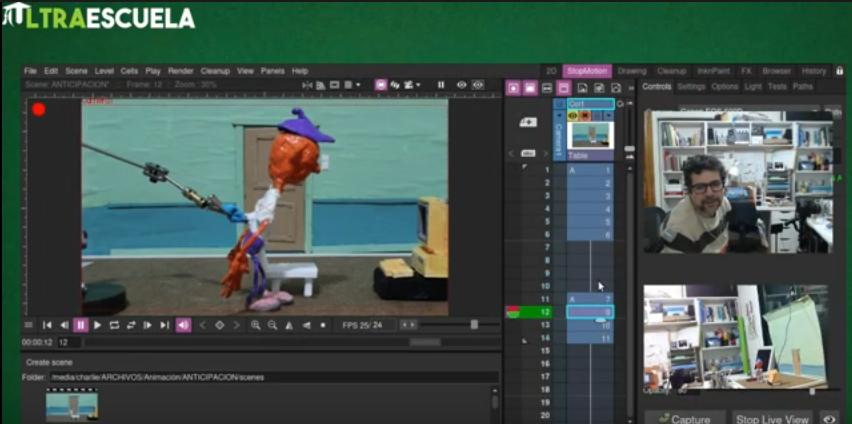This screenshot has width=852, height=424.
Task: Click the Zoom In magnifier icon
Action: click(256, 325)
